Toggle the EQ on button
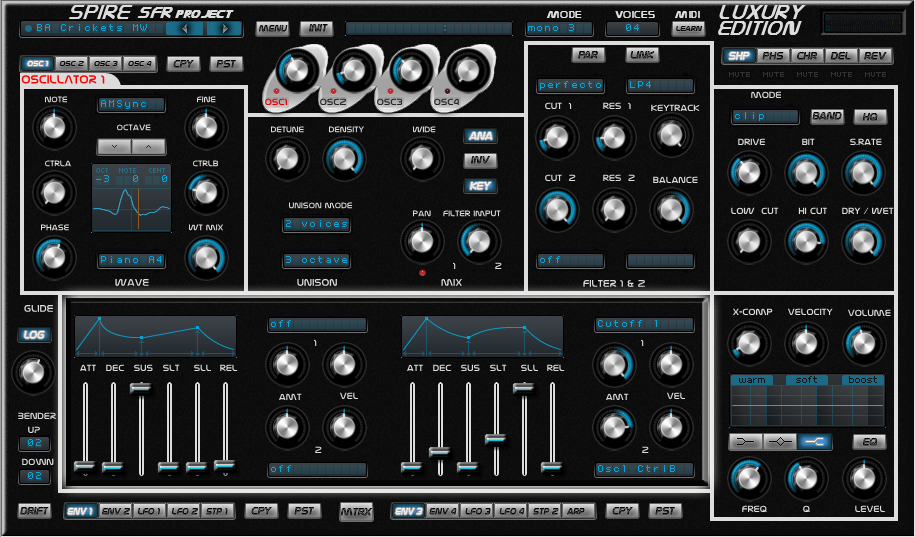 [x=869, y=442]
